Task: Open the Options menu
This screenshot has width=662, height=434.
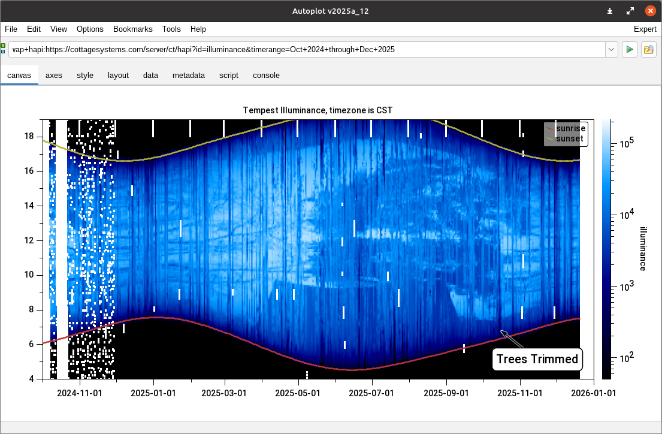Action: click(89, 30)
